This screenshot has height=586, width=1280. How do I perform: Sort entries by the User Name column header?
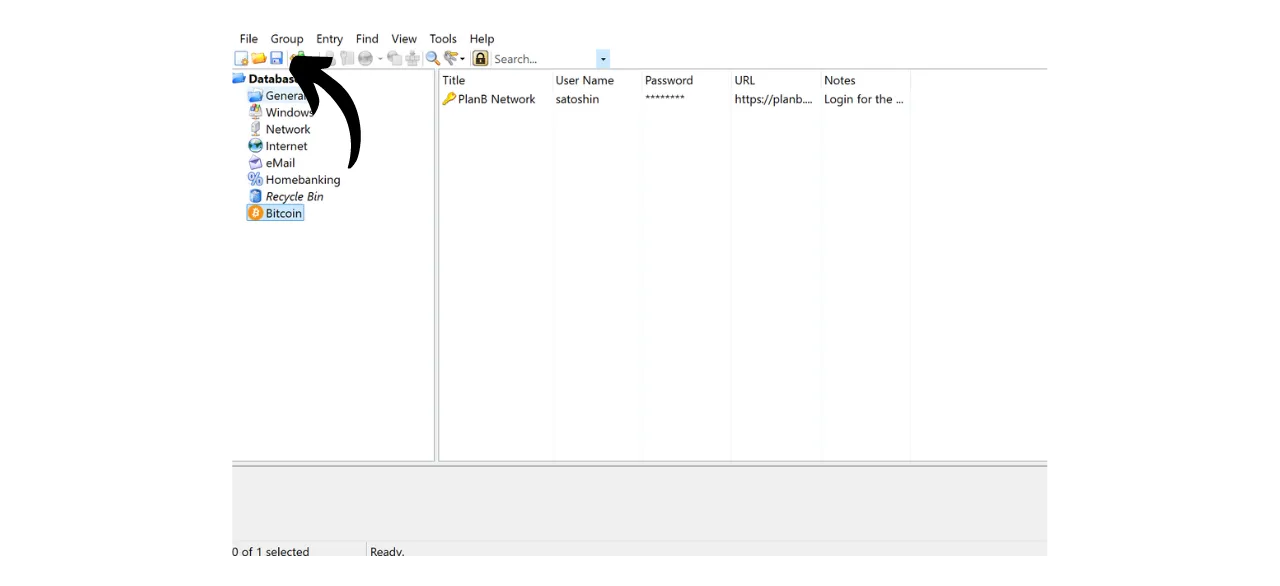[584, 80]
